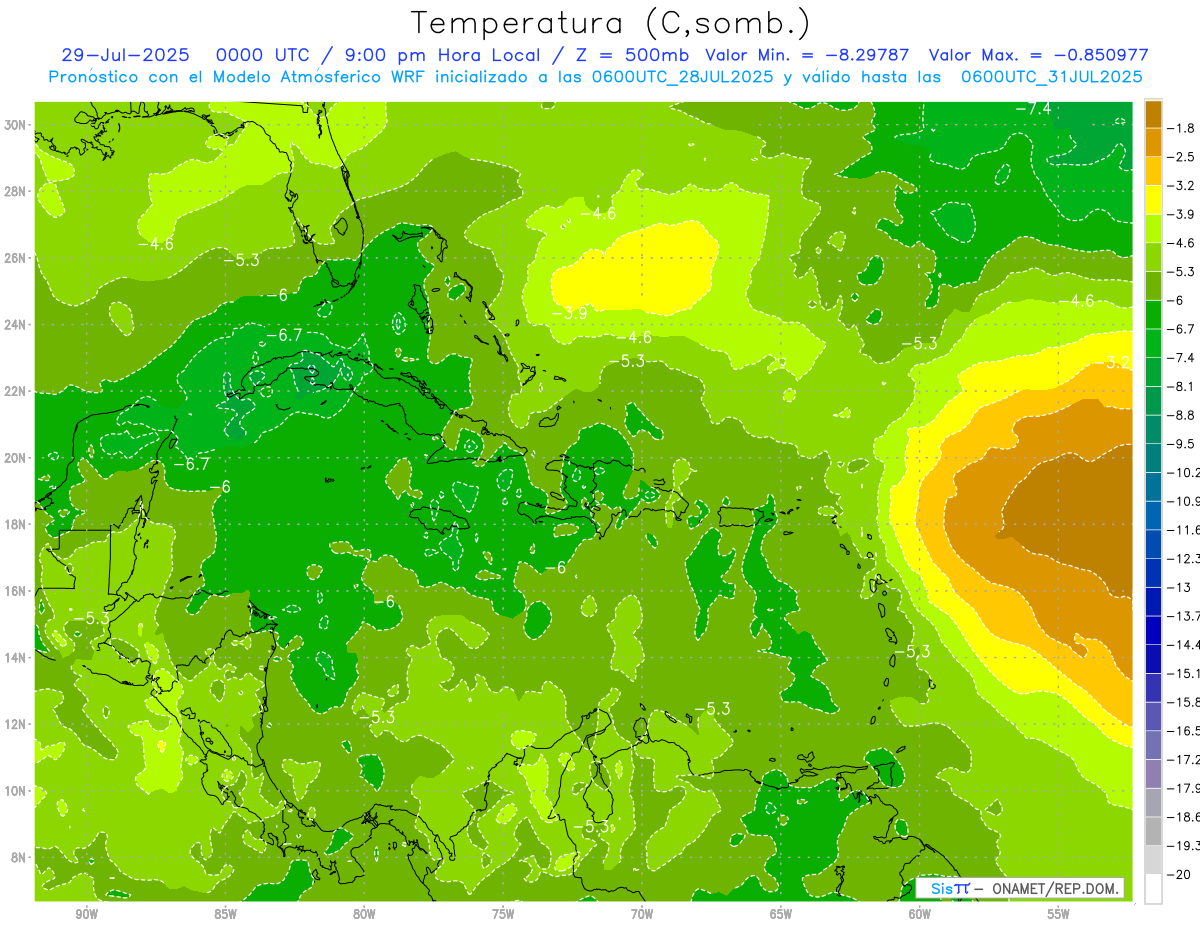Click the brown top swatch of colorbar
Image resolution: width=1200 pixels, height=927 pixels.
[1153, 113]
